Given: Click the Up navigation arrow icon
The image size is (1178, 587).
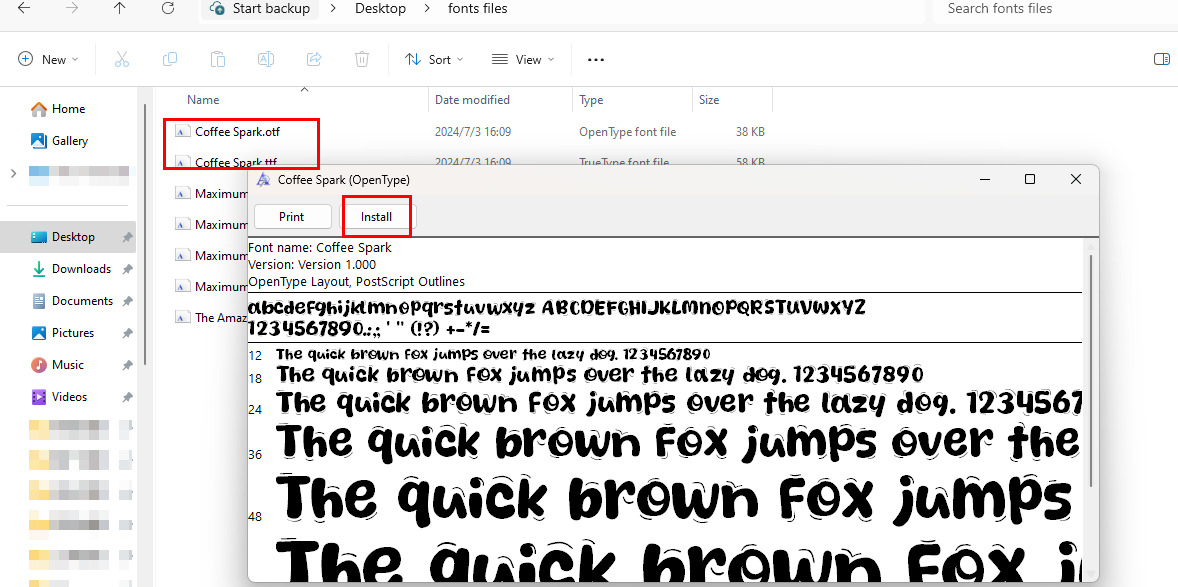Looking at the screenshot, I should tap(119, 9).
